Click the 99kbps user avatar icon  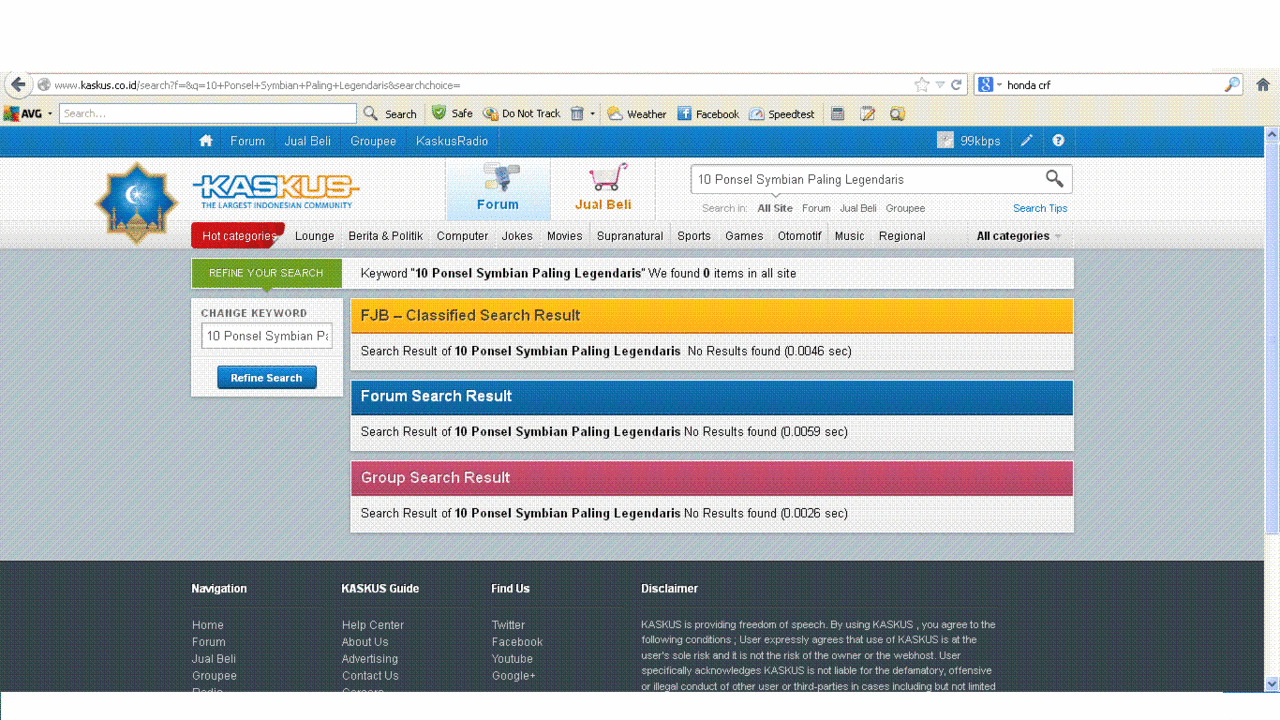point(945,141)
